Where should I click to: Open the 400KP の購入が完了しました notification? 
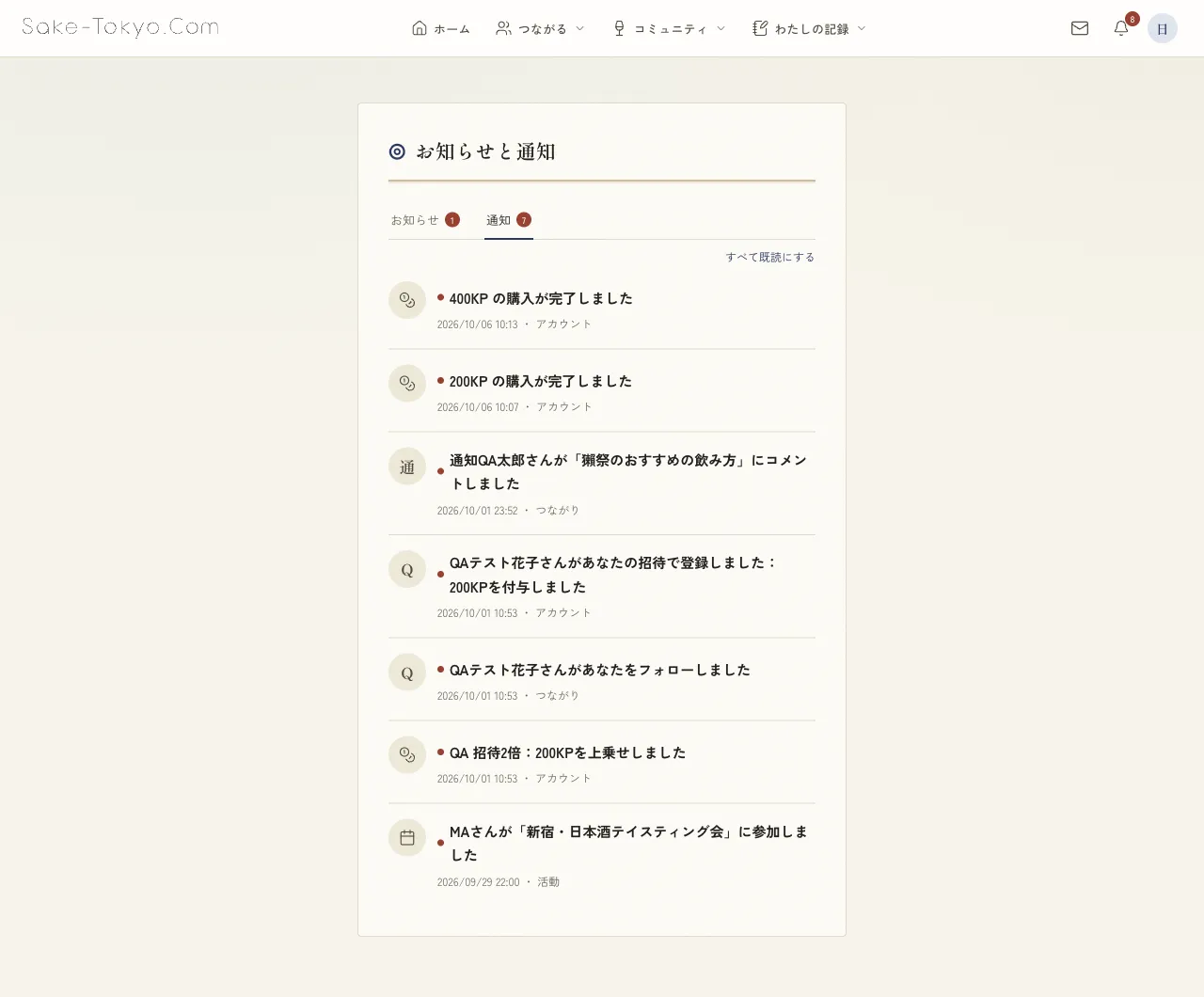point(602,308)
